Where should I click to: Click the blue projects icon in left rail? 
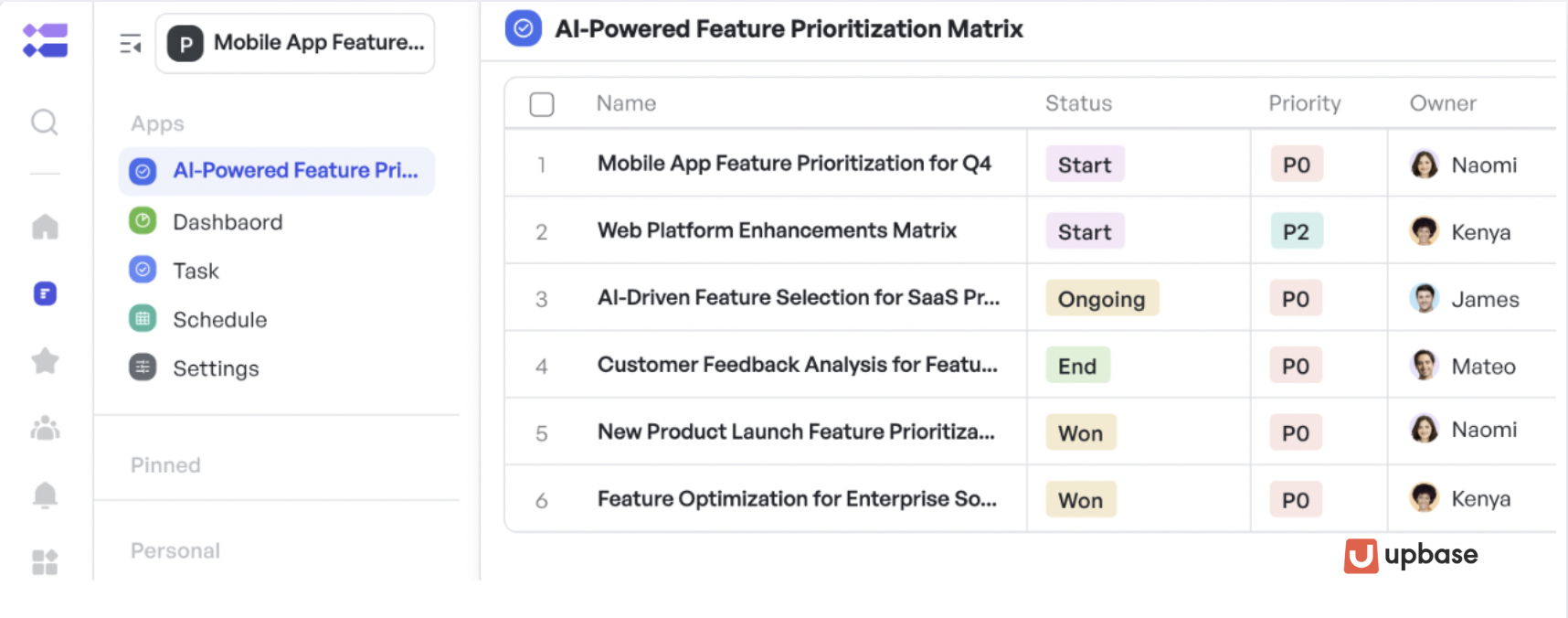tap(45, 293)
